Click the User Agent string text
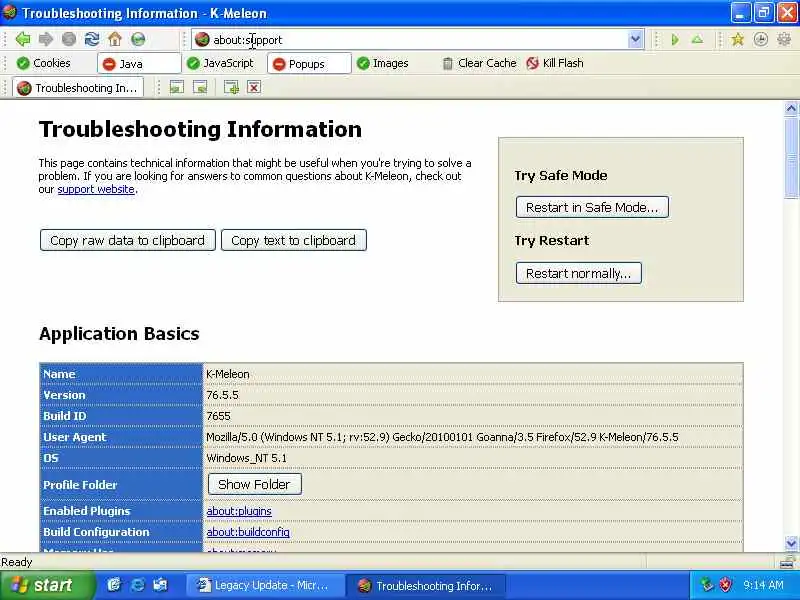The width and height of the screenshot is (800, 600). pos(442,437)
